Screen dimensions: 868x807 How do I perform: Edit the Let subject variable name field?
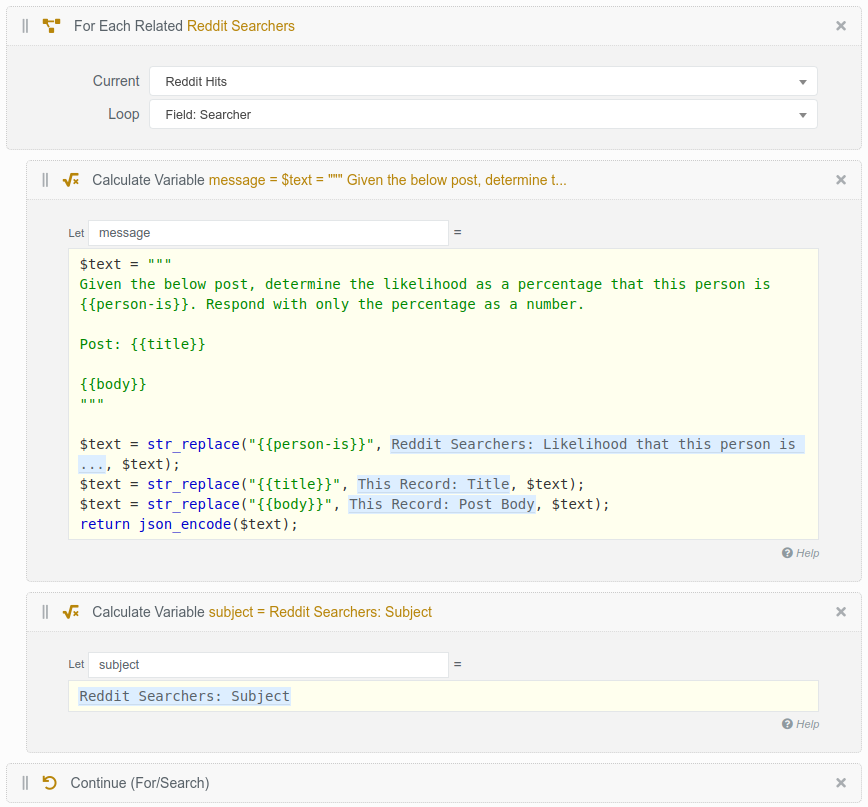[x=268, y=665]
